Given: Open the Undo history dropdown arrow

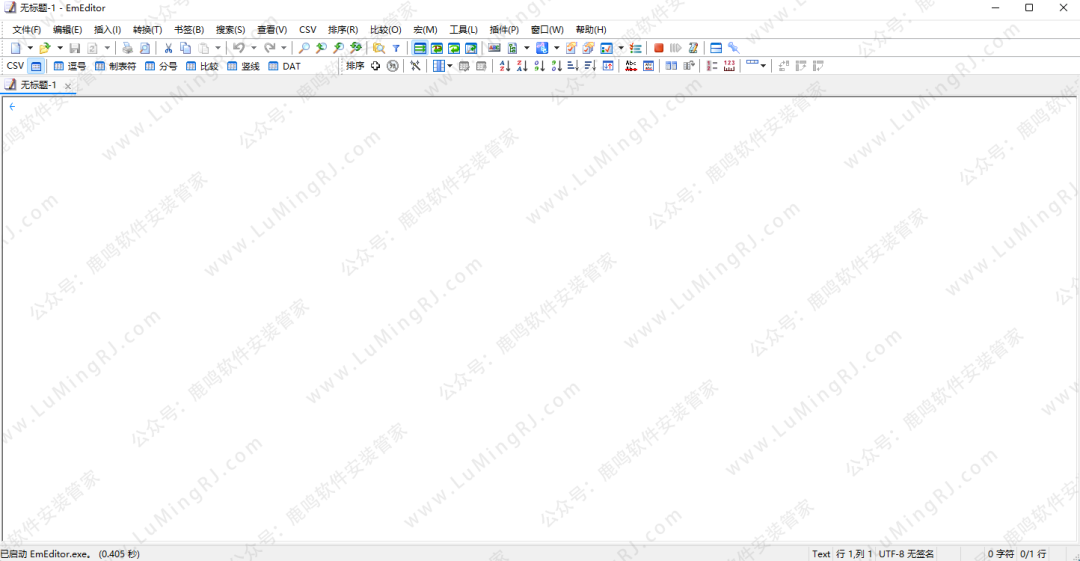Looking at the screenshot, I should click(253, 48).
